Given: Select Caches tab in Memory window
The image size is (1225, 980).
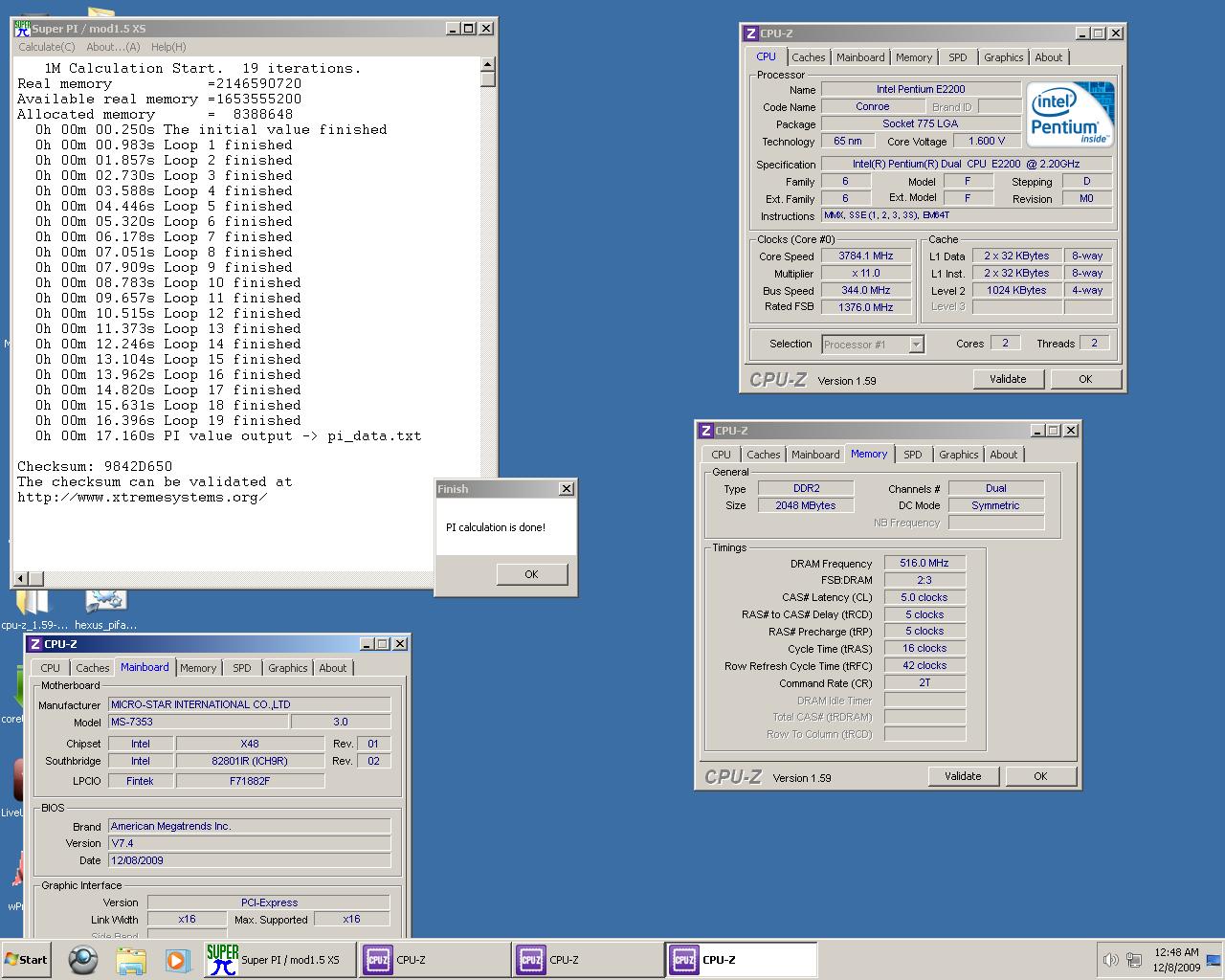Looking at the screenshot, I should (764, 455).
